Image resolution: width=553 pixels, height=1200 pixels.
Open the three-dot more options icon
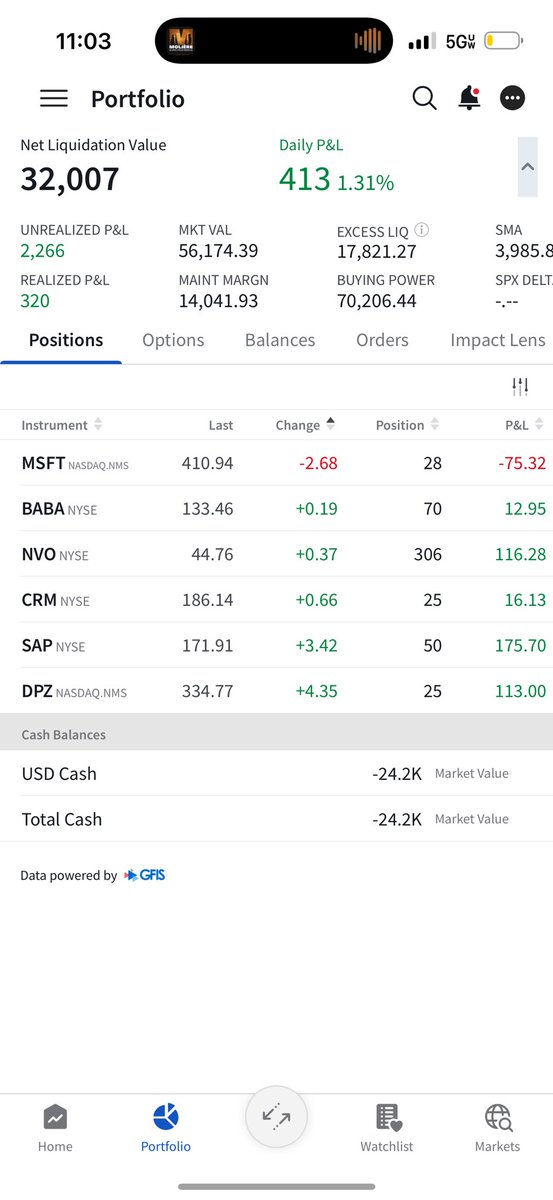point(512,98)
